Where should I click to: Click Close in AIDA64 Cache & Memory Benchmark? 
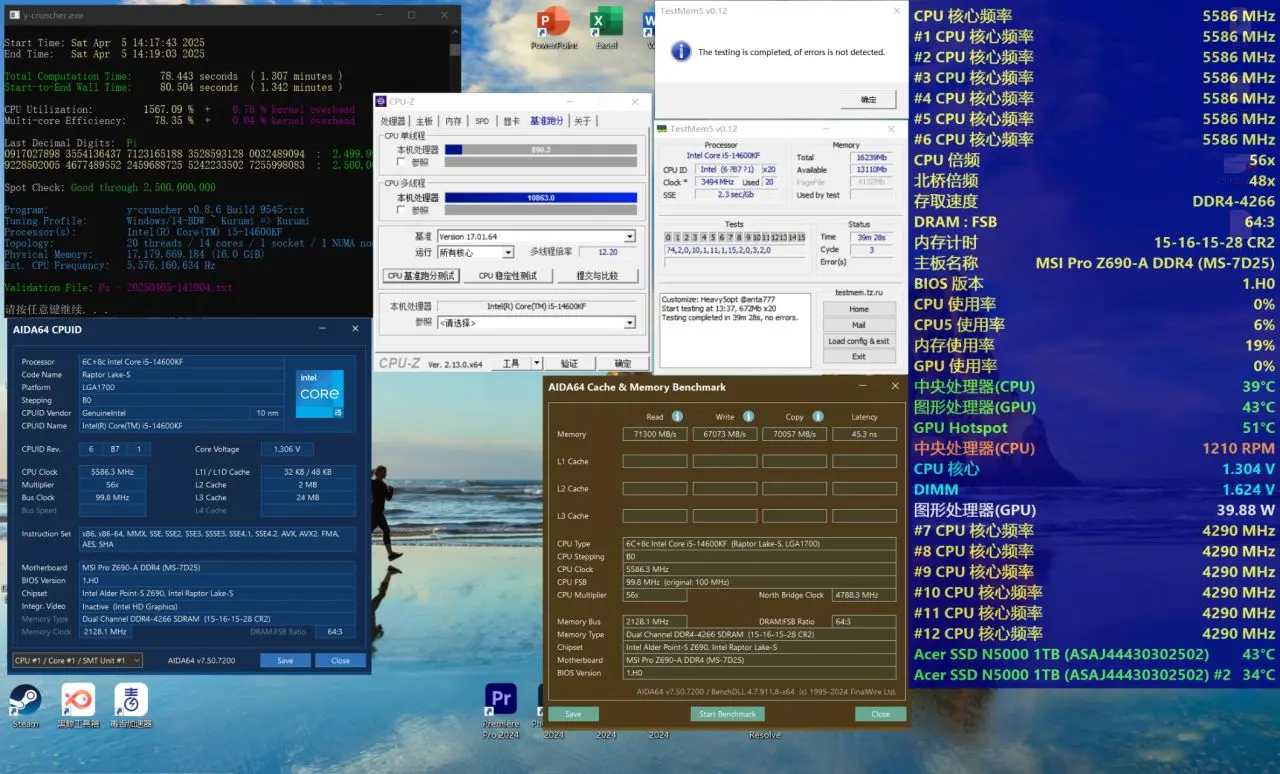880,714
